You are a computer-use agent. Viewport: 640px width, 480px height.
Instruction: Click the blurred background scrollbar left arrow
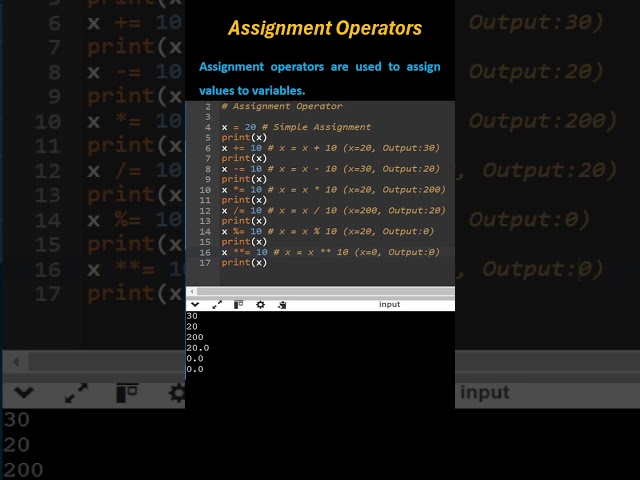pyautogui.click(x=16, y=362)
